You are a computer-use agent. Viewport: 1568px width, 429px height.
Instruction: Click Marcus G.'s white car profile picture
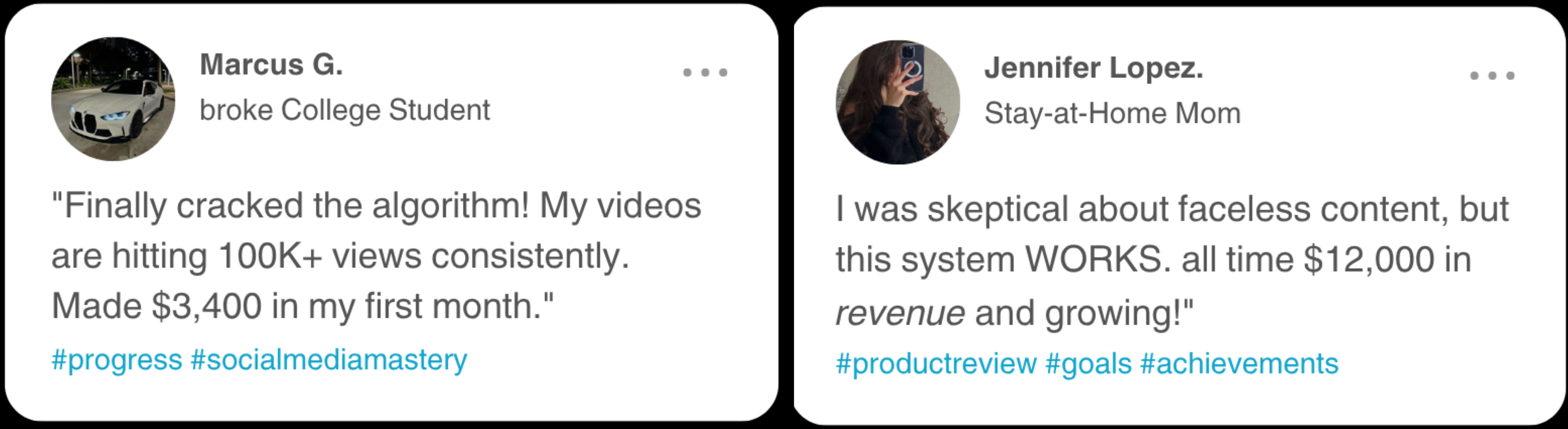pyautogui.click(x=113, y=99)
